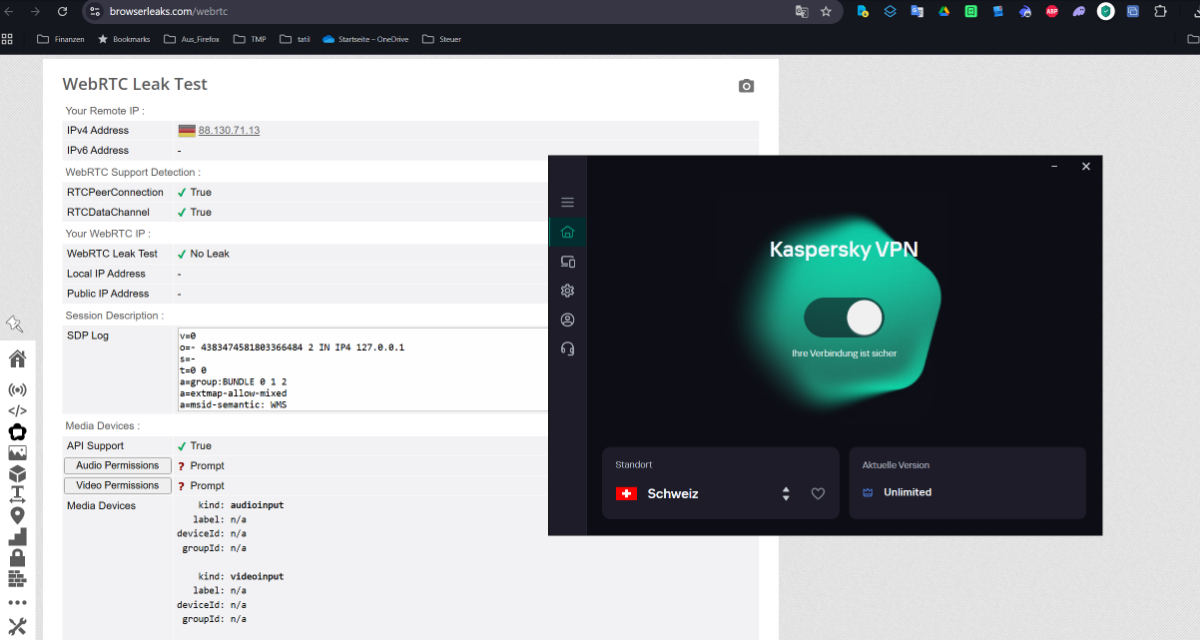Screen dimensions: 1200x640
Task: Open the Kaspersky green shield extension
Action: click(1106, 12)
